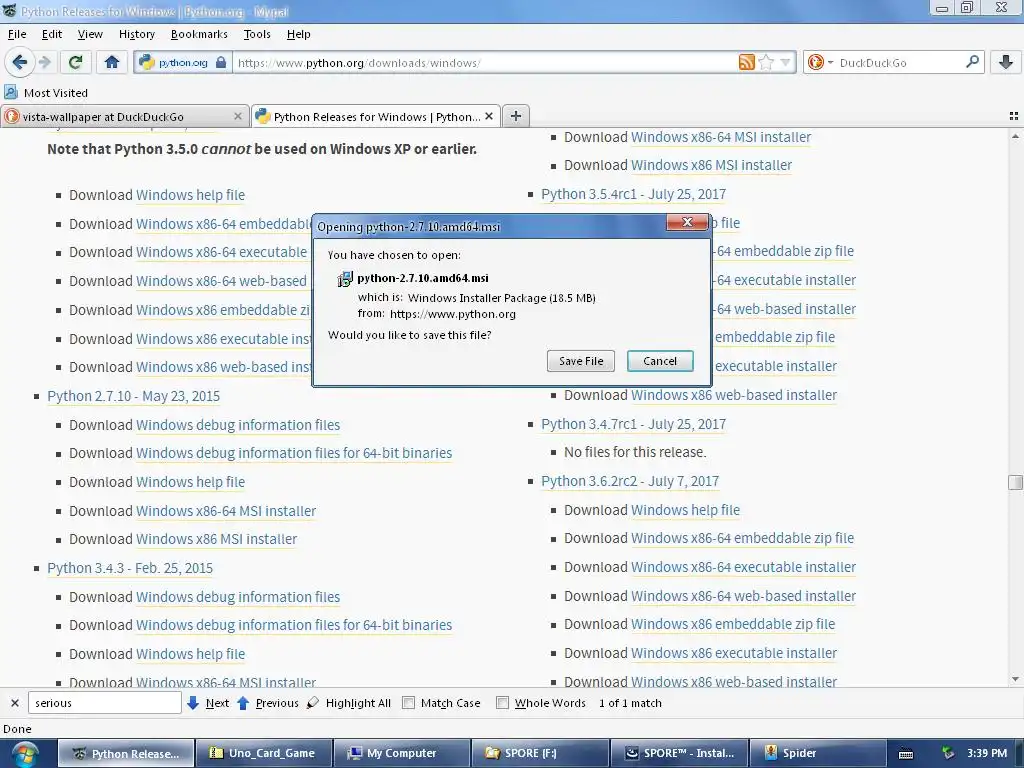1024x768 pixels.
Task: Click the vertical scrollbar thumb
Action: click(1015, 482)
